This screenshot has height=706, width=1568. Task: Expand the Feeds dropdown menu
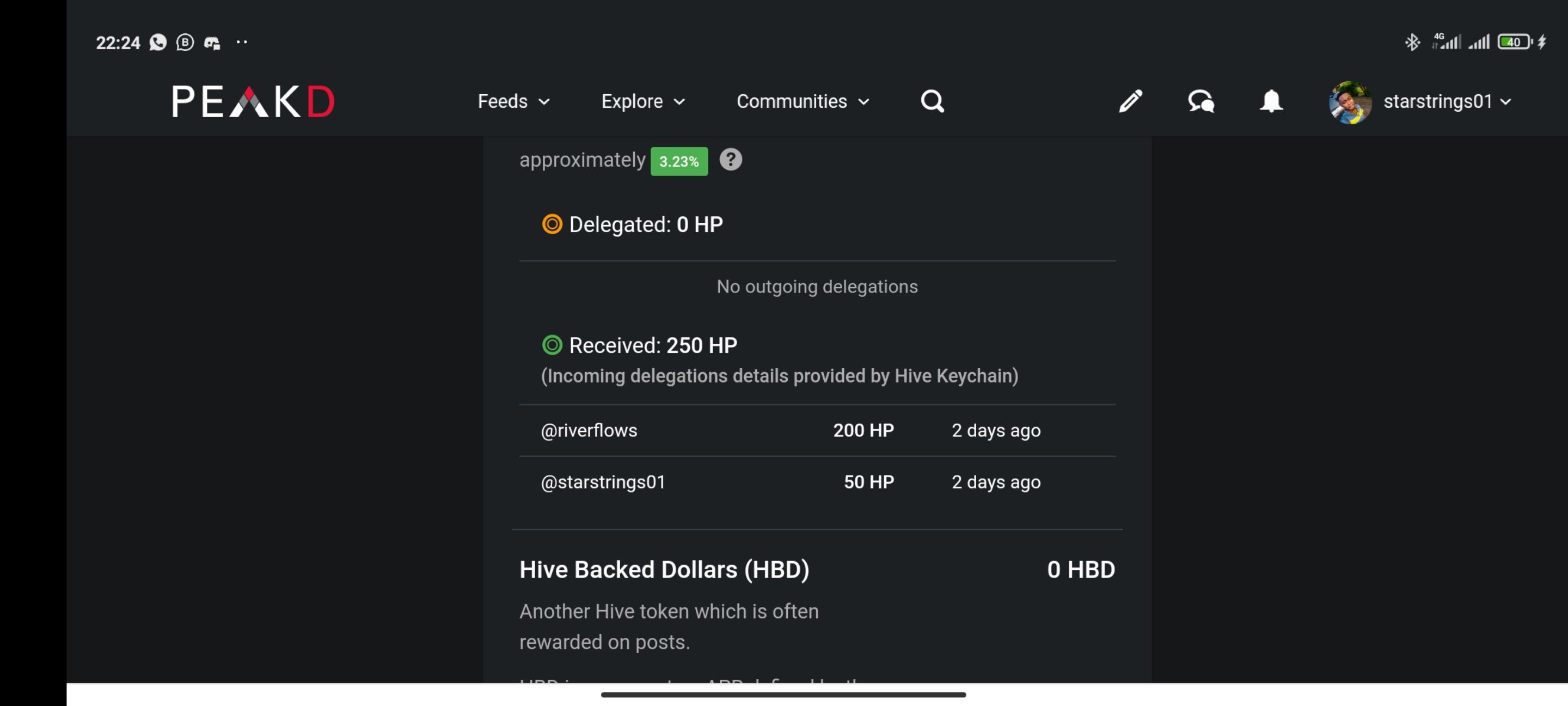click(x=514, y=101)
